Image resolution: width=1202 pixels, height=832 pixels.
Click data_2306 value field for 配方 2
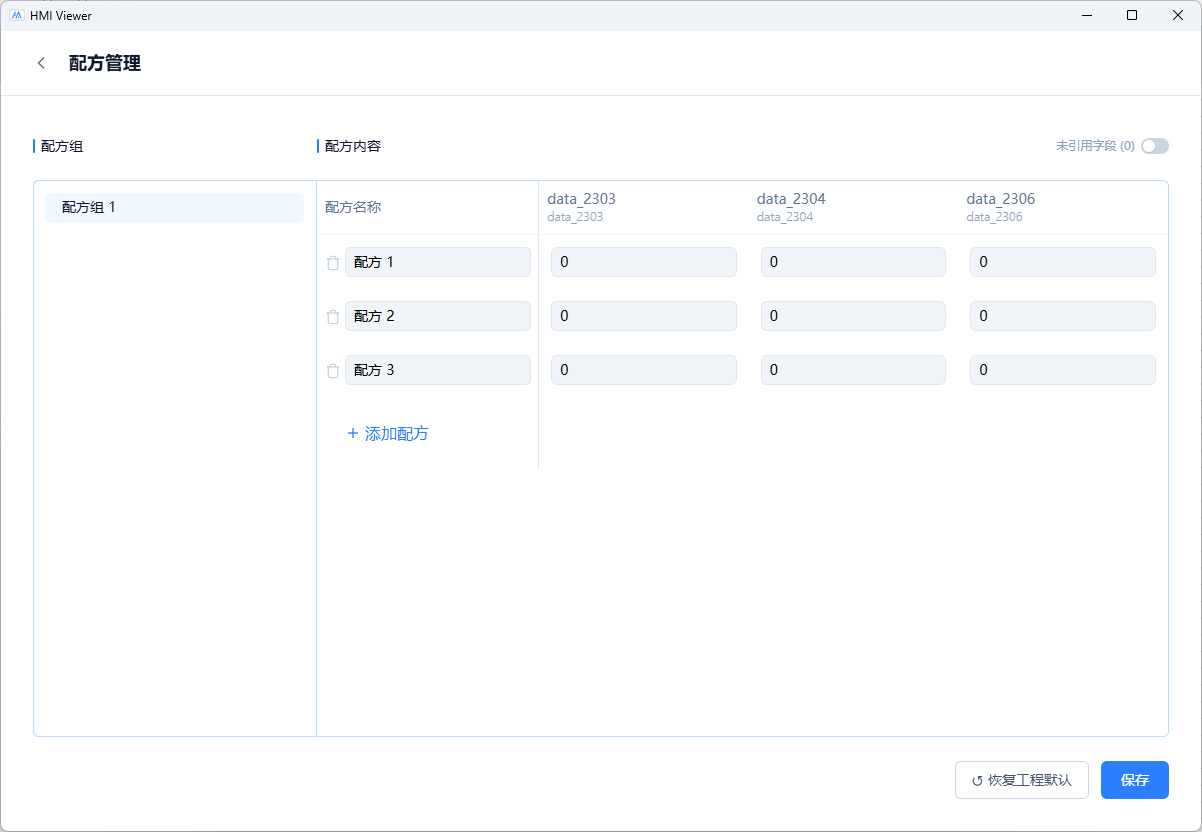click(1063, 316)
